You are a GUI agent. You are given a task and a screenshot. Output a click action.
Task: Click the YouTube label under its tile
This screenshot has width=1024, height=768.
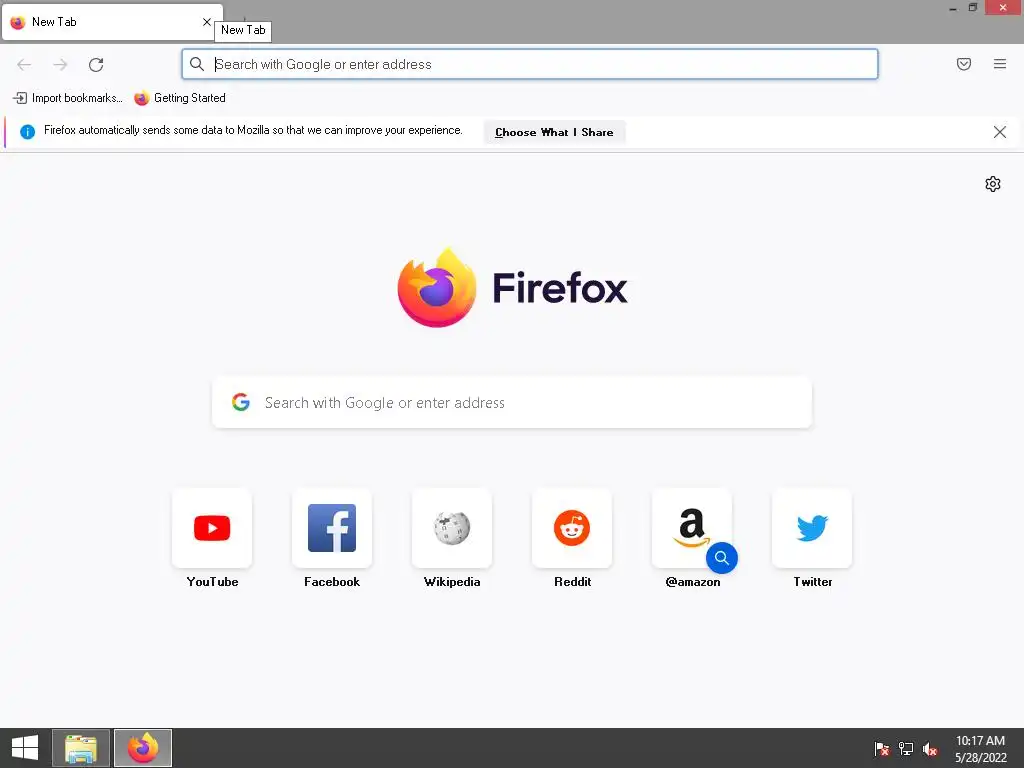pyautogui.click(x=212, y=582)
